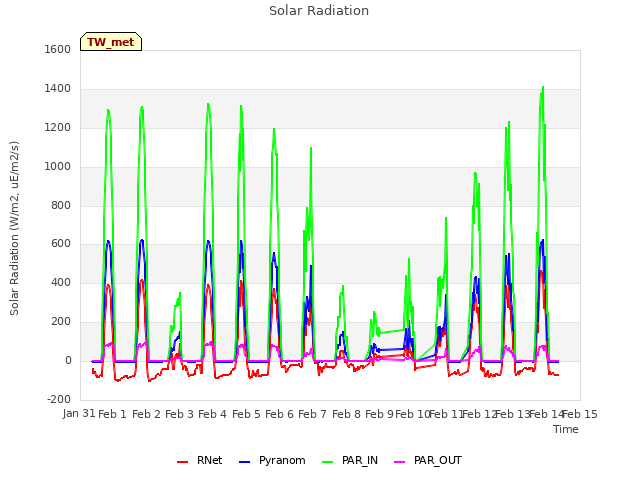The height and width of the screenshot is (480, 640).
Task: Click the 600 y-axis tick label
Action: click(61, 244)
